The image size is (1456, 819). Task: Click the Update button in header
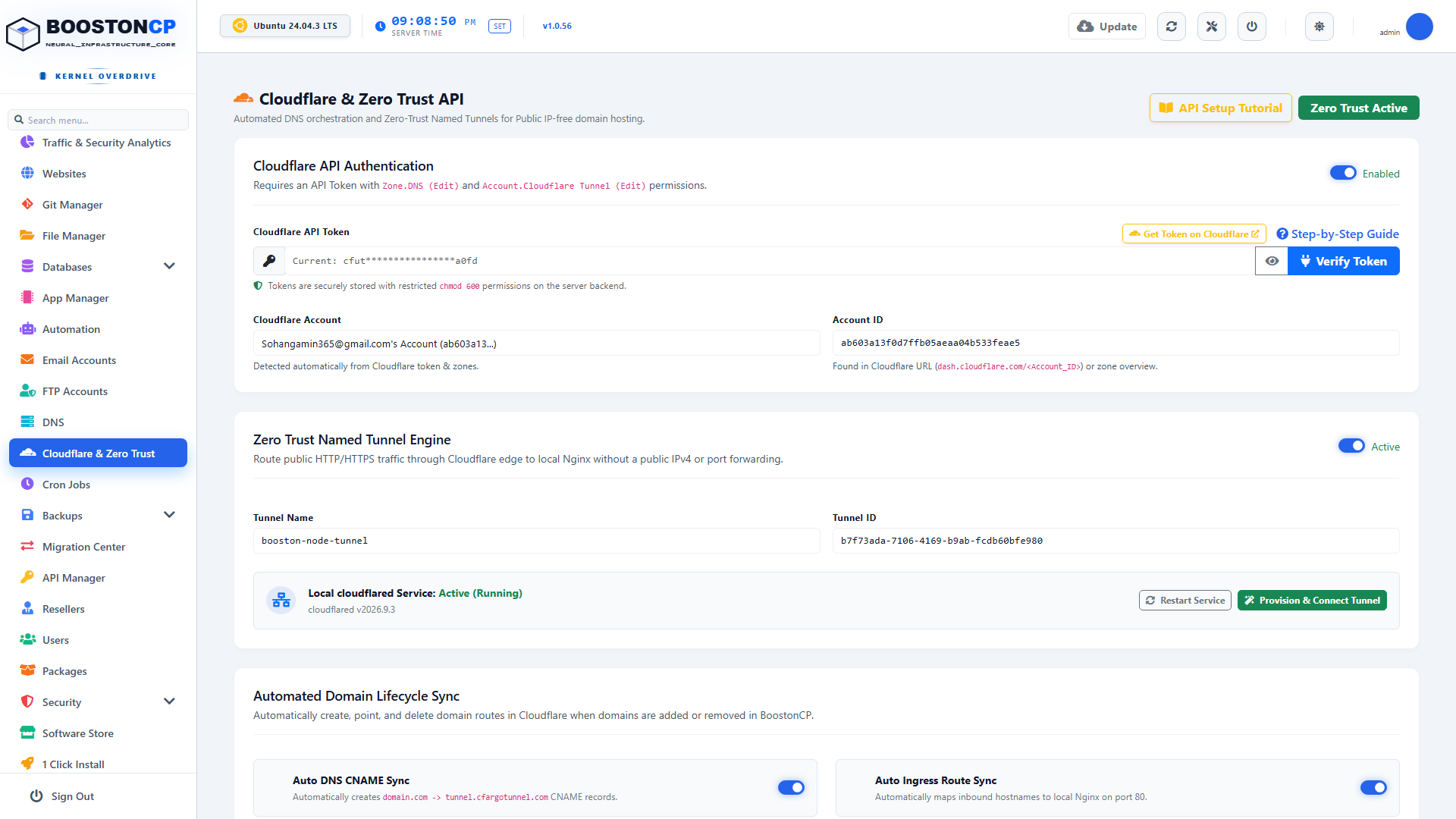(x=1107, y=27)
